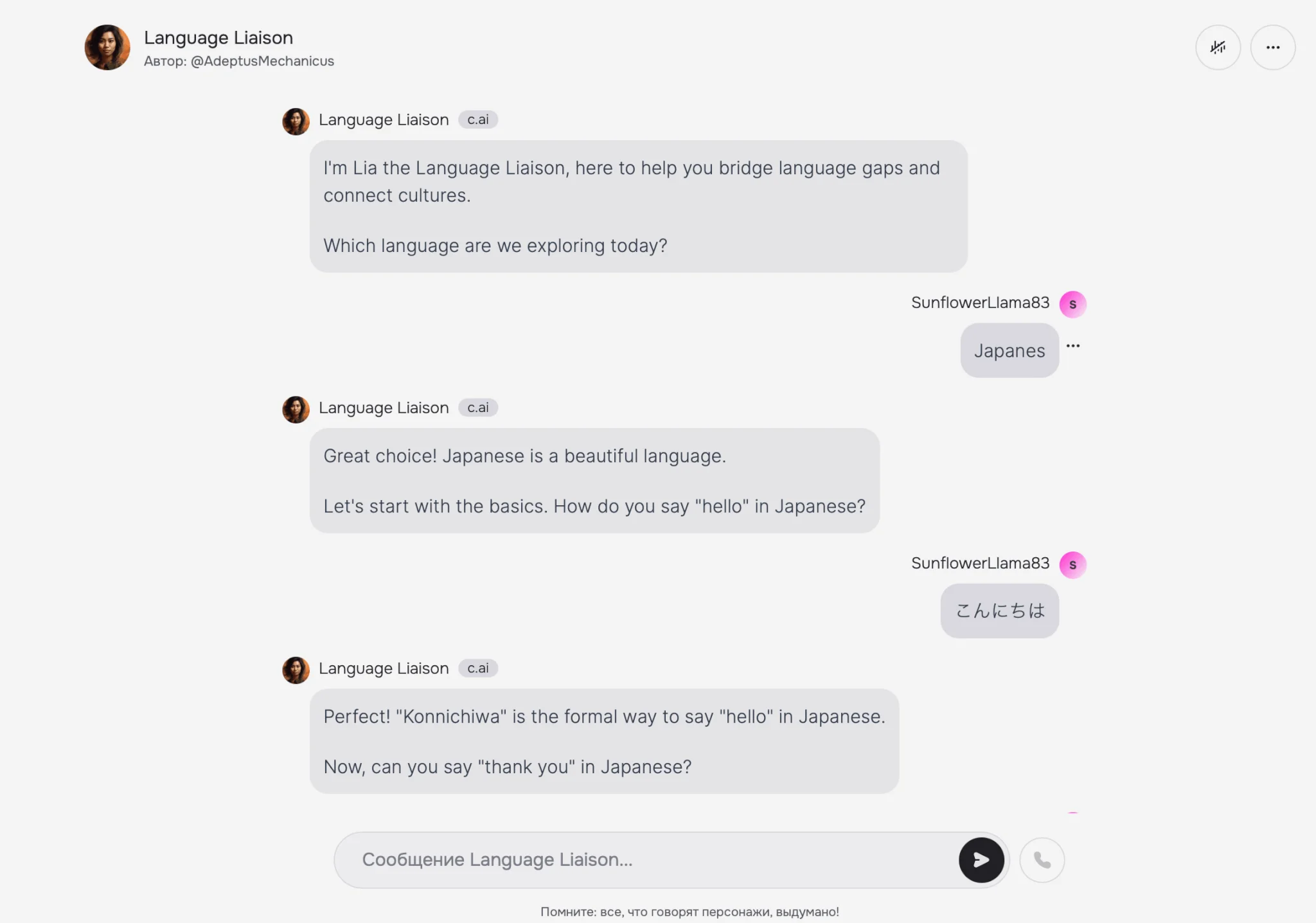The image size is (1316, 923).
Task: Click SunflowerLlama83 username above "Japanes"
Action: (x=980, y=303)
